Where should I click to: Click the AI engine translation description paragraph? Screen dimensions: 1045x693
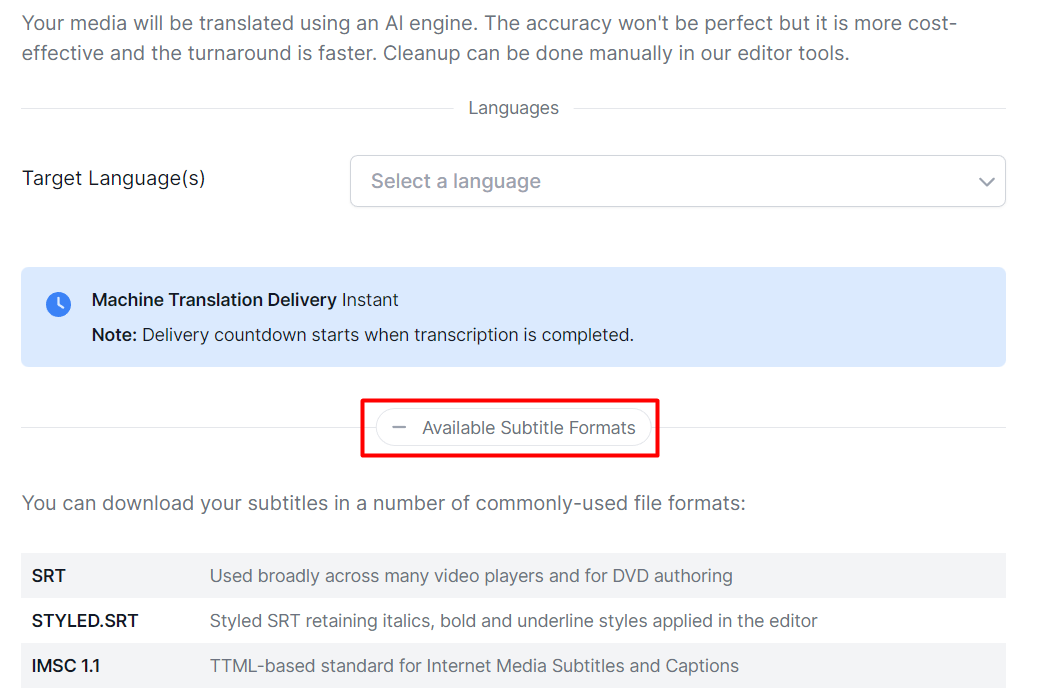pyautogui.click(x=489, y=38)
